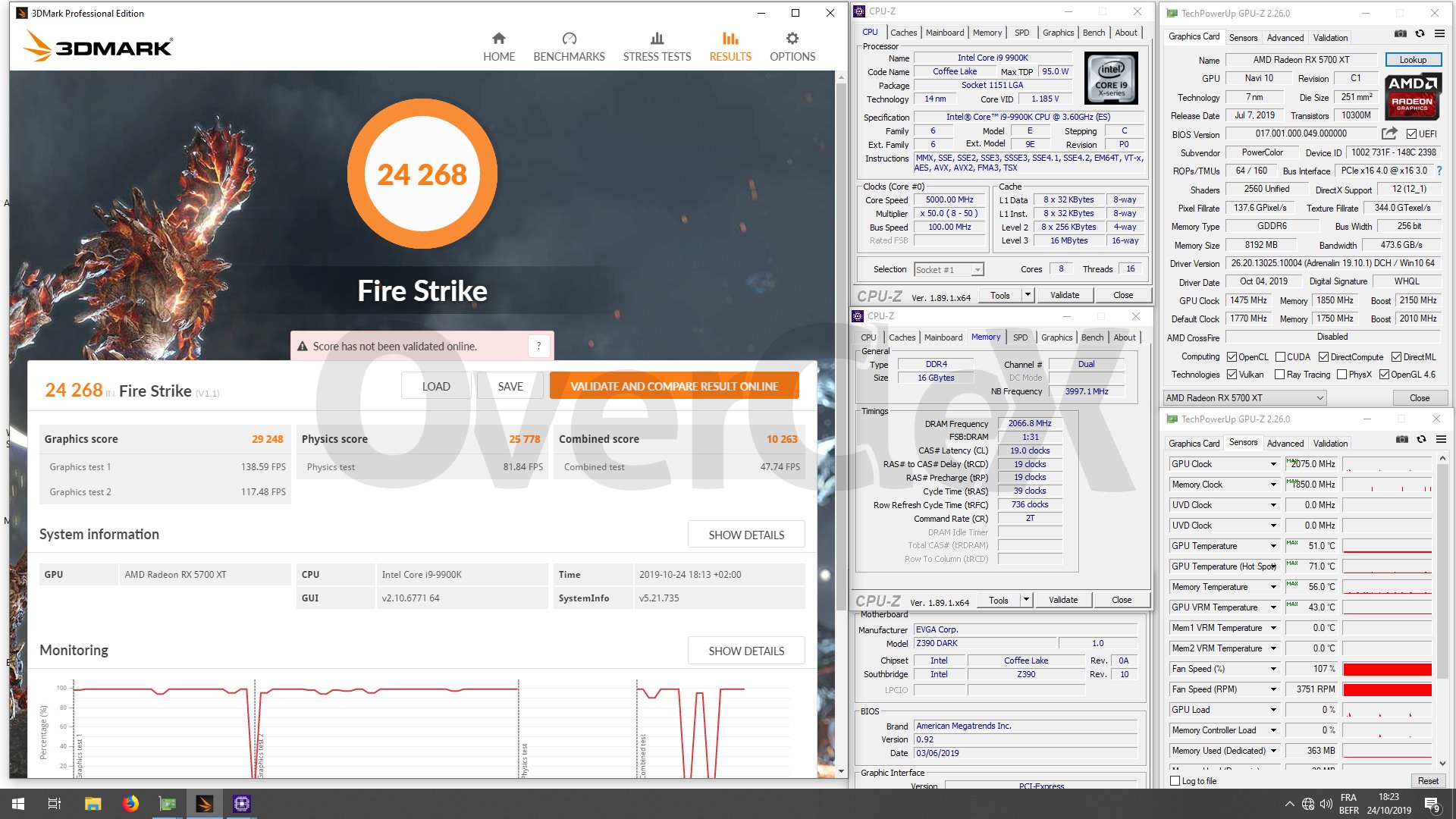Enable the Log to file checkbox
Image resolution: width=1456 pixels, height=819 pixels.
[x=1175, y=780]
